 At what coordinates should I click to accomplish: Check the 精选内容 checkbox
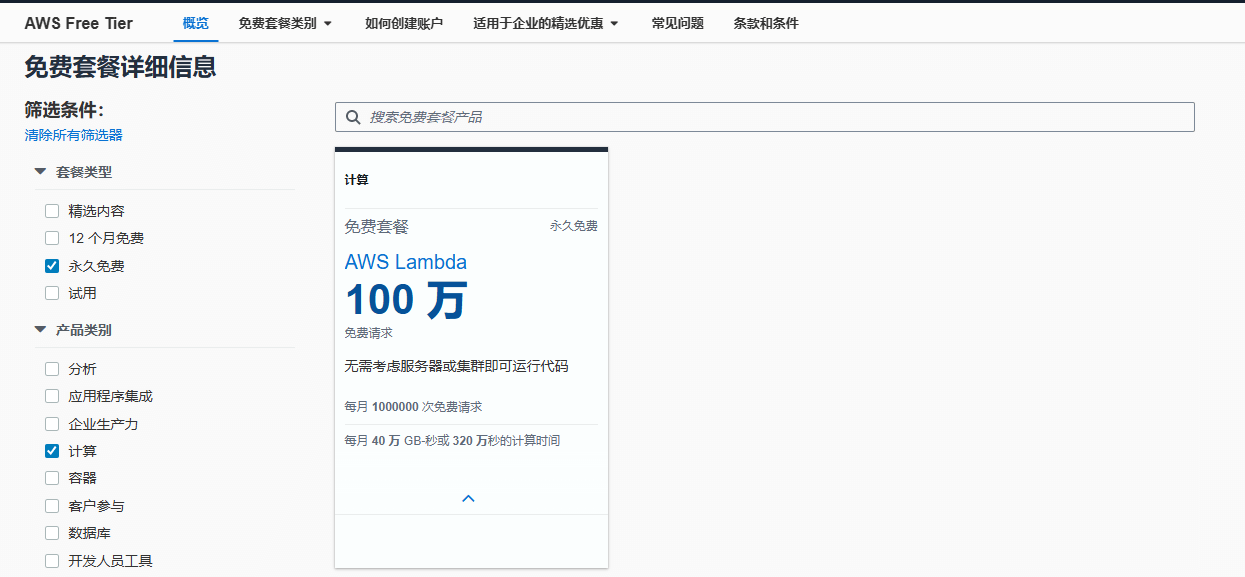(x=52, y=211)
